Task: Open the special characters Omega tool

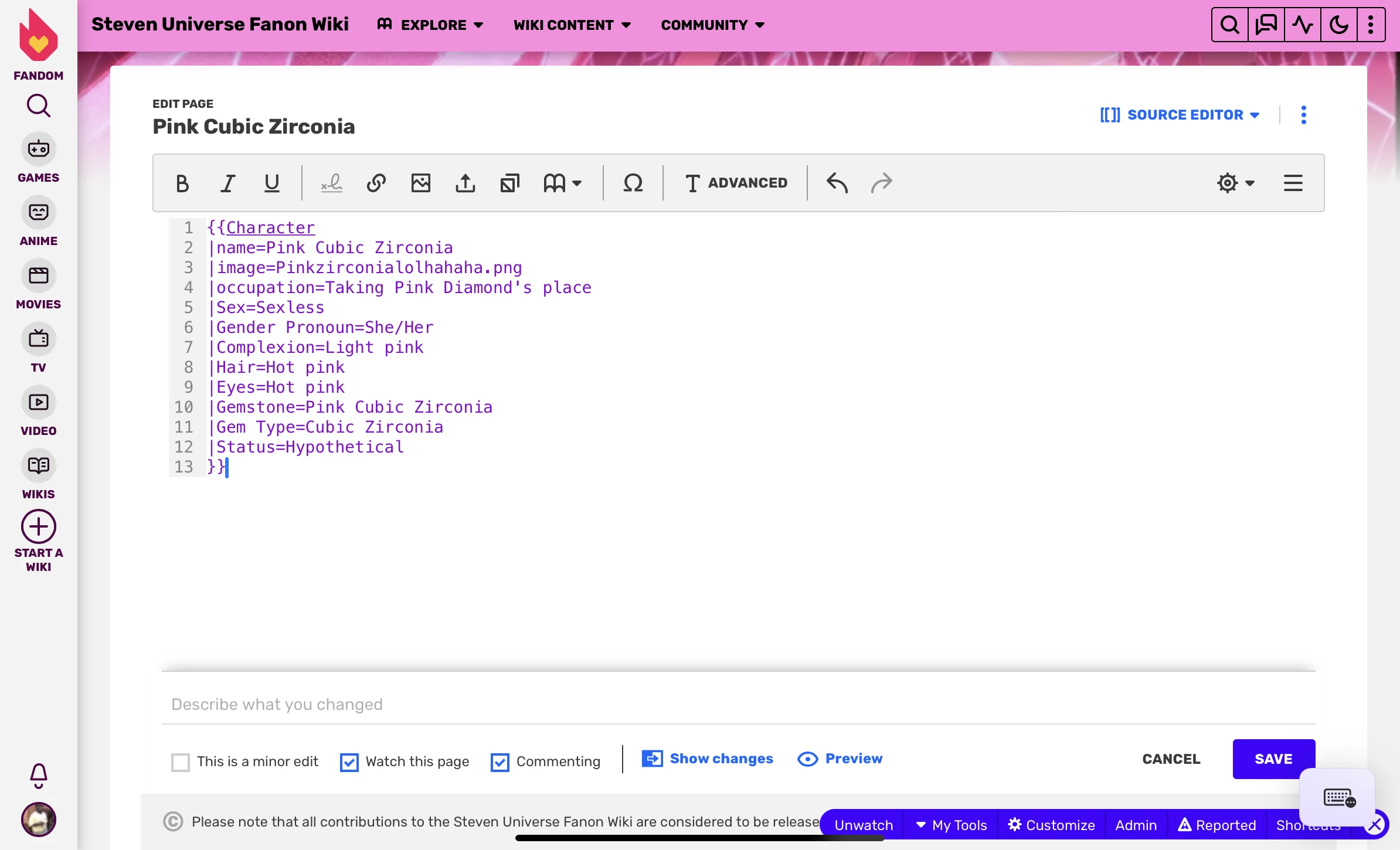Action: tap(633, 183)
